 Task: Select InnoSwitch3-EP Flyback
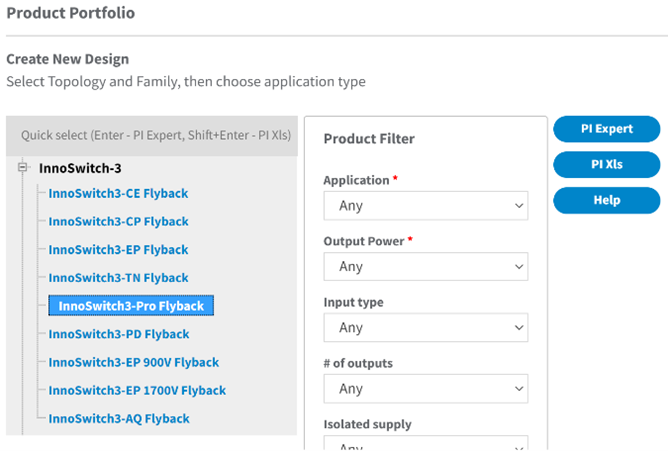point(118,250)
